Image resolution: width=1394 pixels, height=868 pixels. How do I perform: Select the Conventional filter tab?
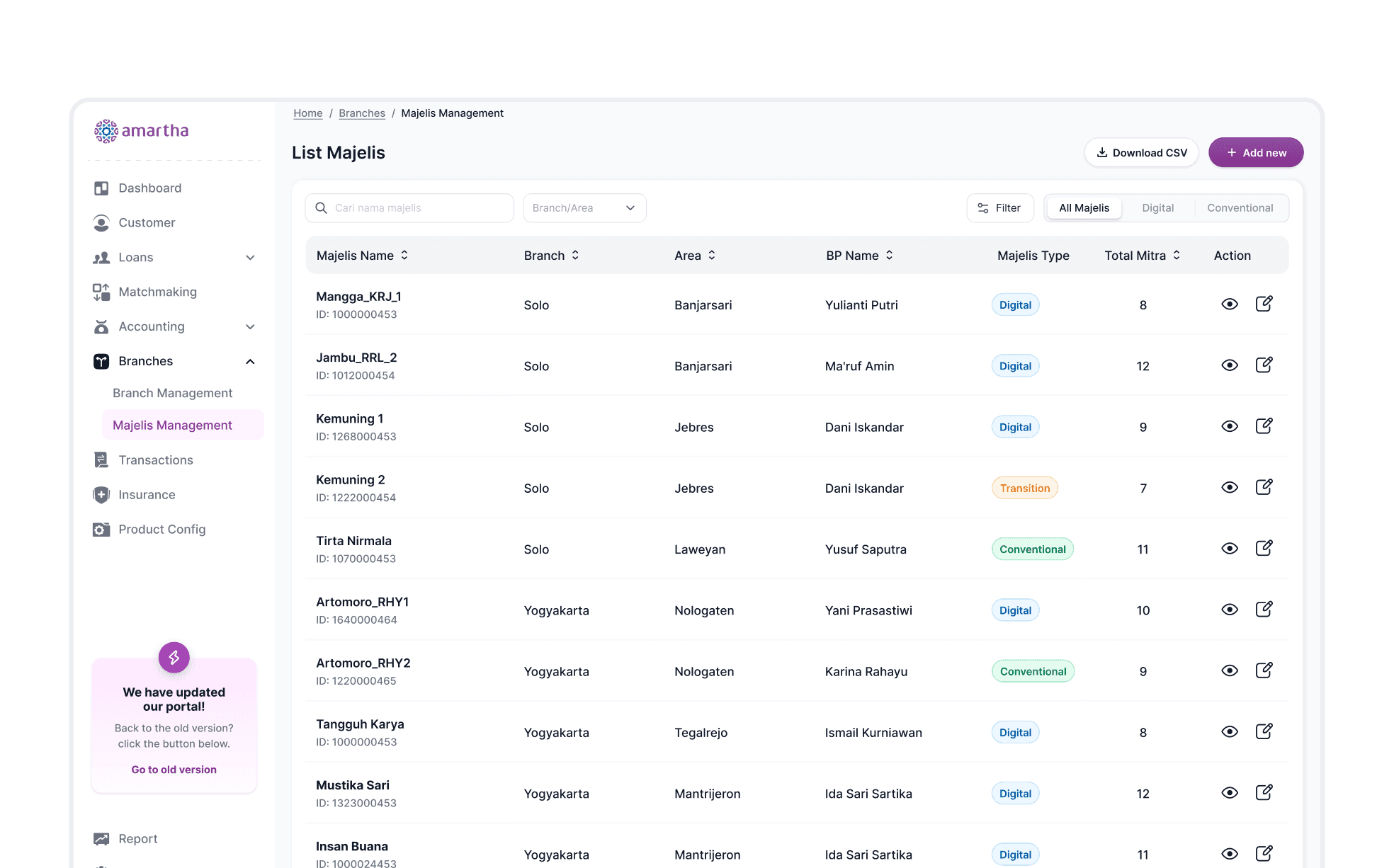coord(1240,208)
